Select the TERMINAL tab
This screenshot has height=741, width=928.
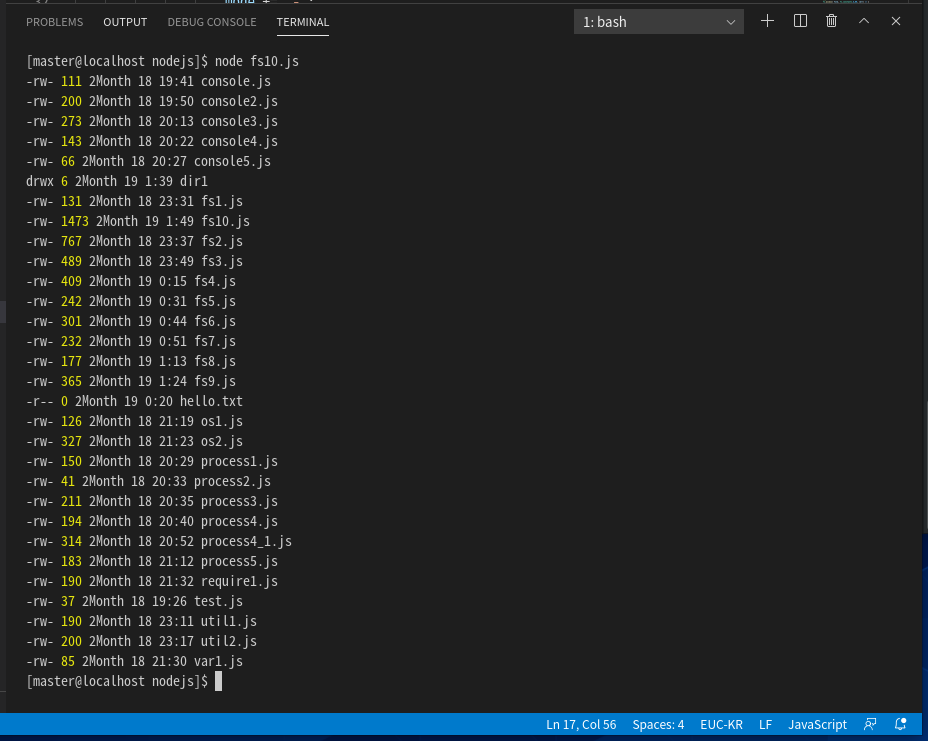point(302,22)
